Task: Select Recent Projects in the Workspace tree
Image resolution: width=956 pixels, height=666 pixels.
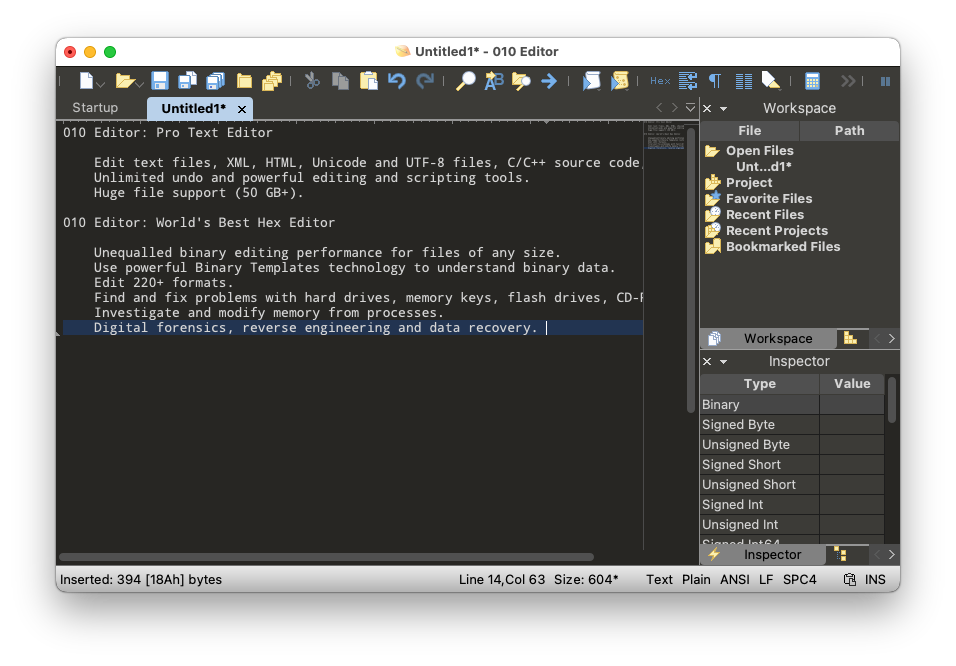Action: point(777,231)
